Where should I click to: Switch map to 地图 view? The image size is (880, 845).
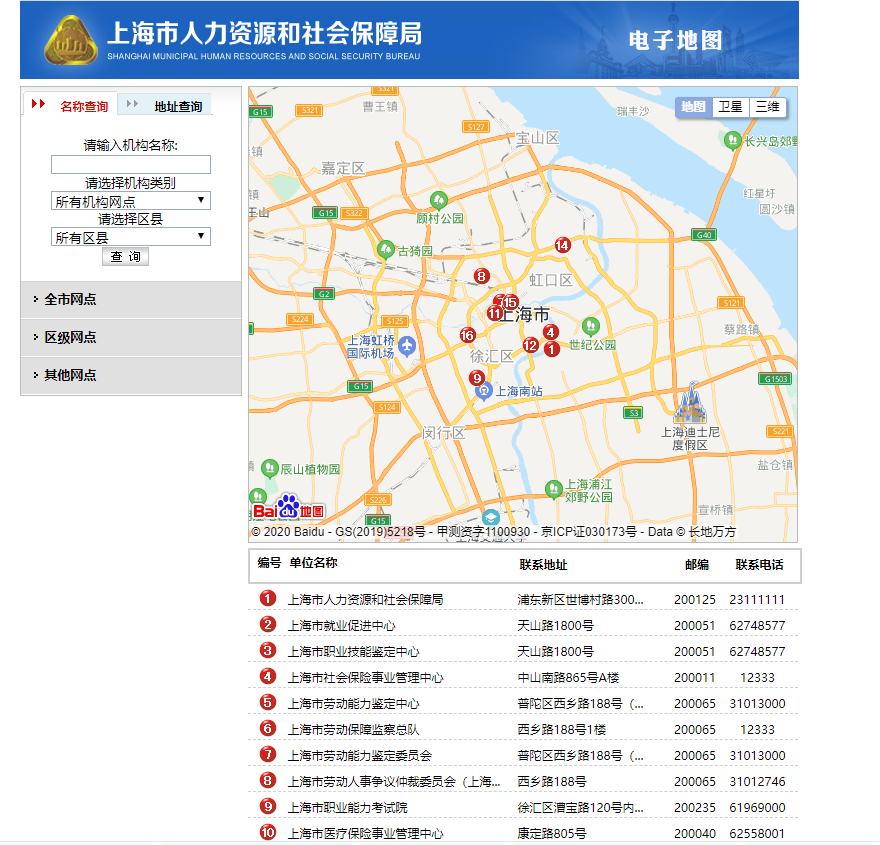(694, 107)
